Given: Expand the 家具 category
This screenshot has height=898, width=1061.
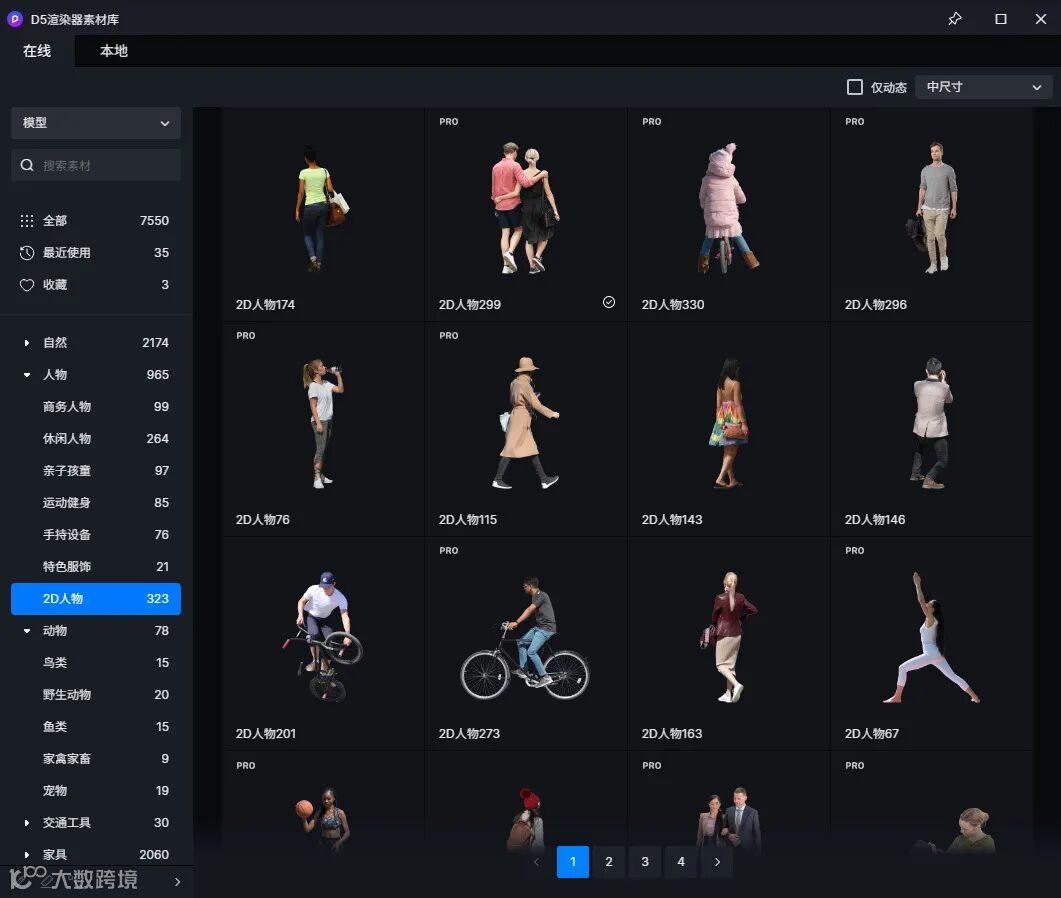Looking at the screenshot, I should [x=27, y=855].
